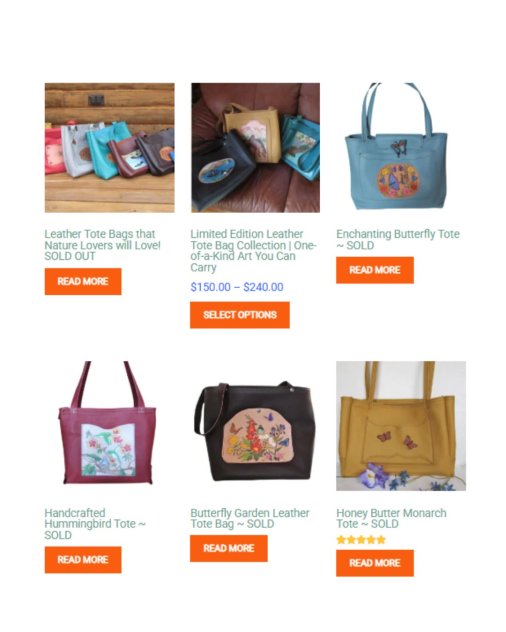This screenshot has height=632, width=506.
Task: Open the burgundy Hummingbird Tote image
Action: 110,426
